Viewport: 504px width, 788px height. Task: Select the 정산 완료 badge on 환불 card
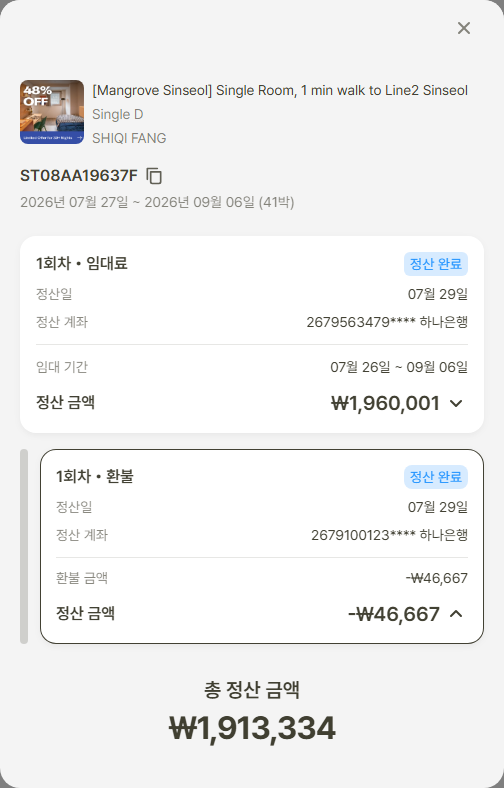[436, 477]
